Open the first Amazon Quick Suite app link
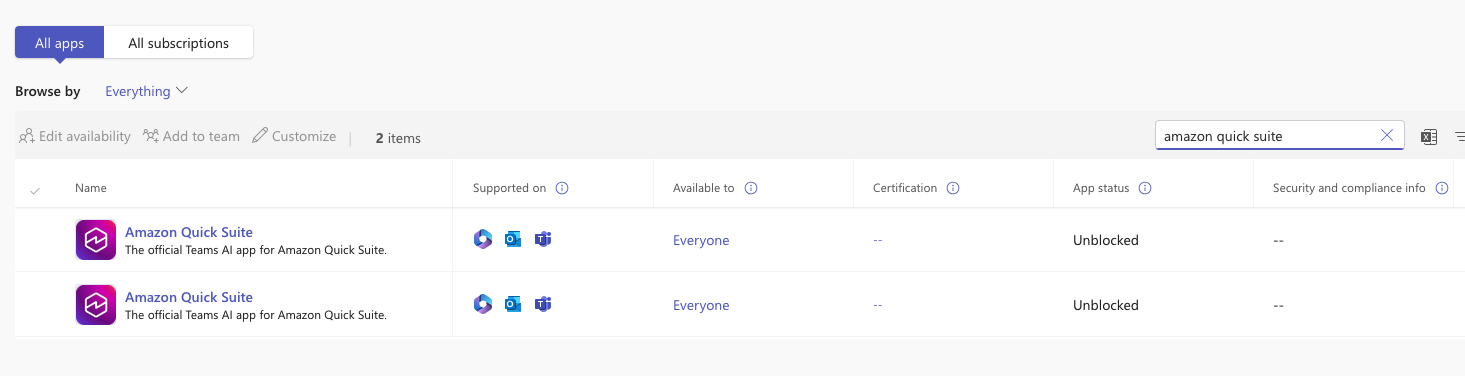The height and width of the screenshot is (376, 1465). [x=189, y=232]
